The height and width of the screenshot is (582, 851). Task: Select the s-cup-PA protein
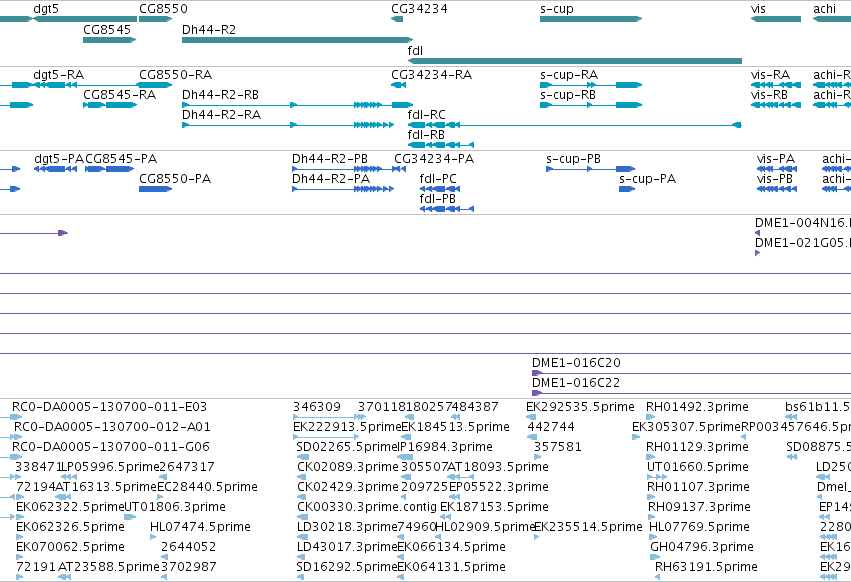(627, 189)
